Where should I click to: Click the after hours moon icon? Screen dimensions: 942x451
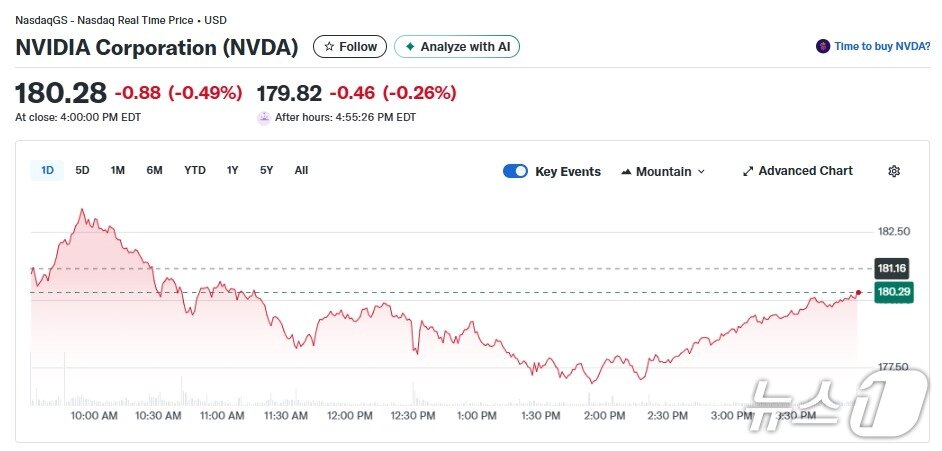(x=264, y=117)
